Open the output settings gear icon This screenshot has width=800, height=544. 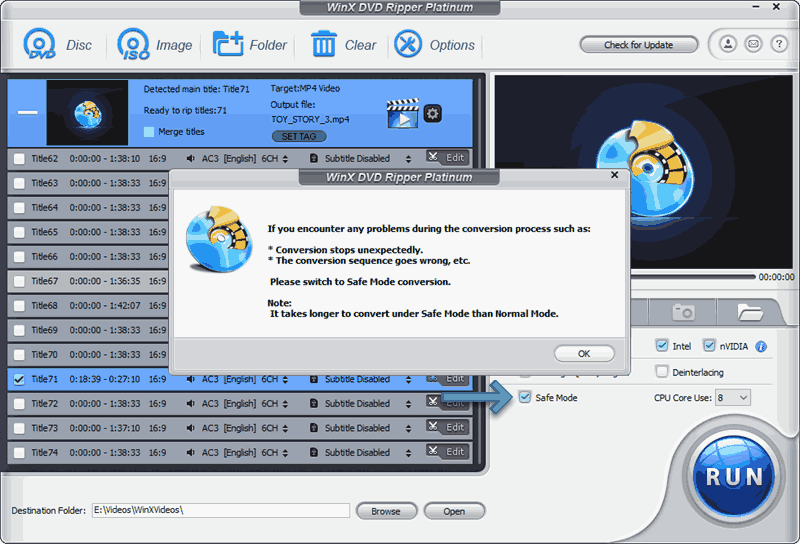click(433, 113)
